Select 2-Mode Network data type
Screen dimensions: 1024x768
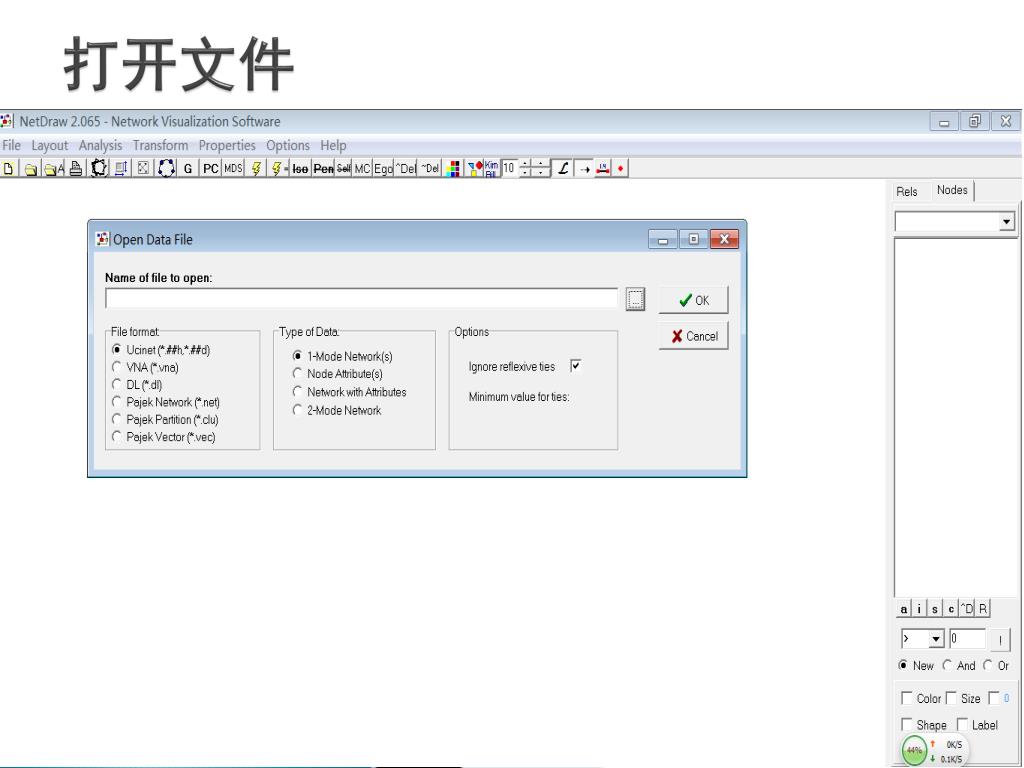point(336,410)
